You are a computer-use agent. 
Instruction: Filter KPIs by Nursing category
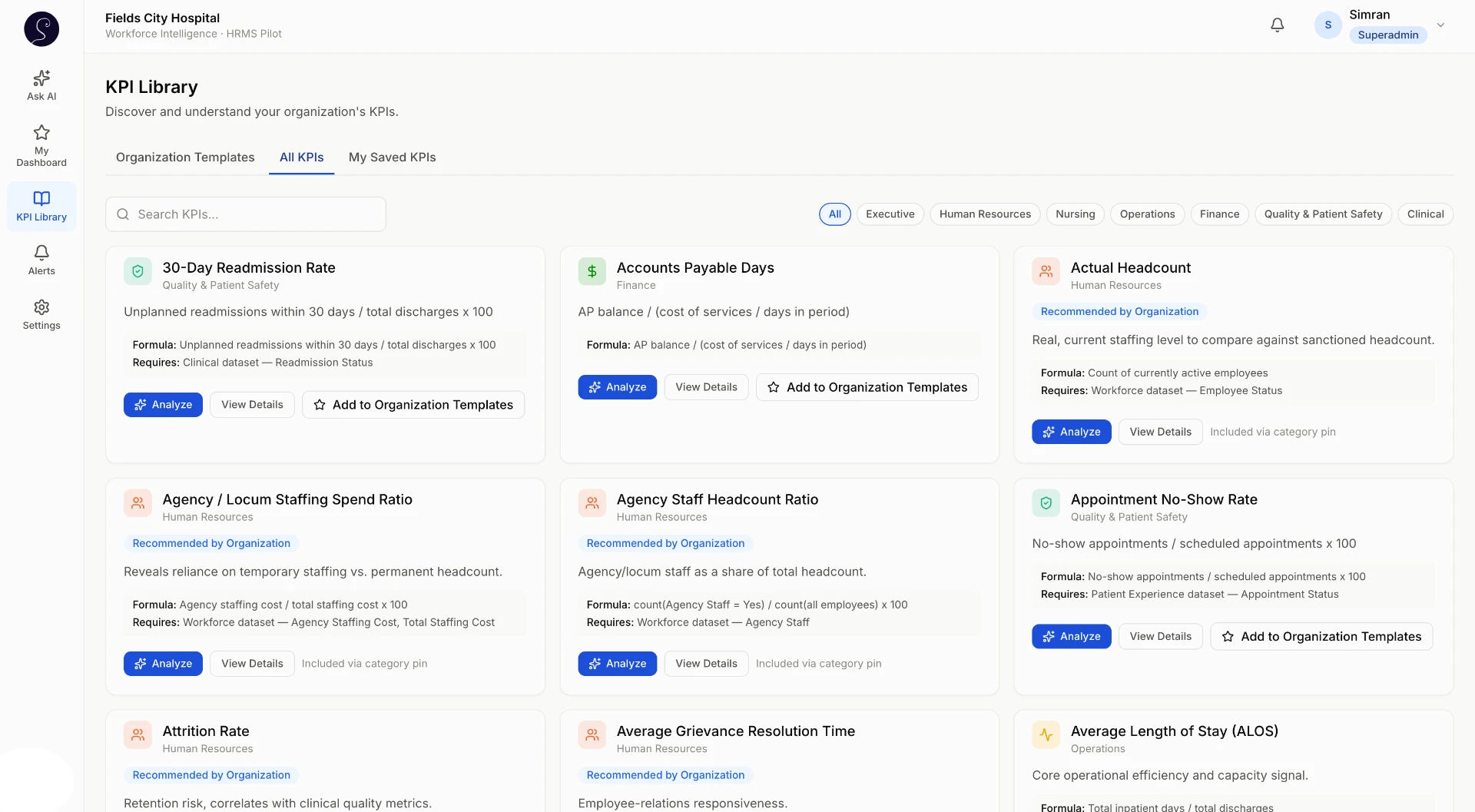coord(1075,214)
